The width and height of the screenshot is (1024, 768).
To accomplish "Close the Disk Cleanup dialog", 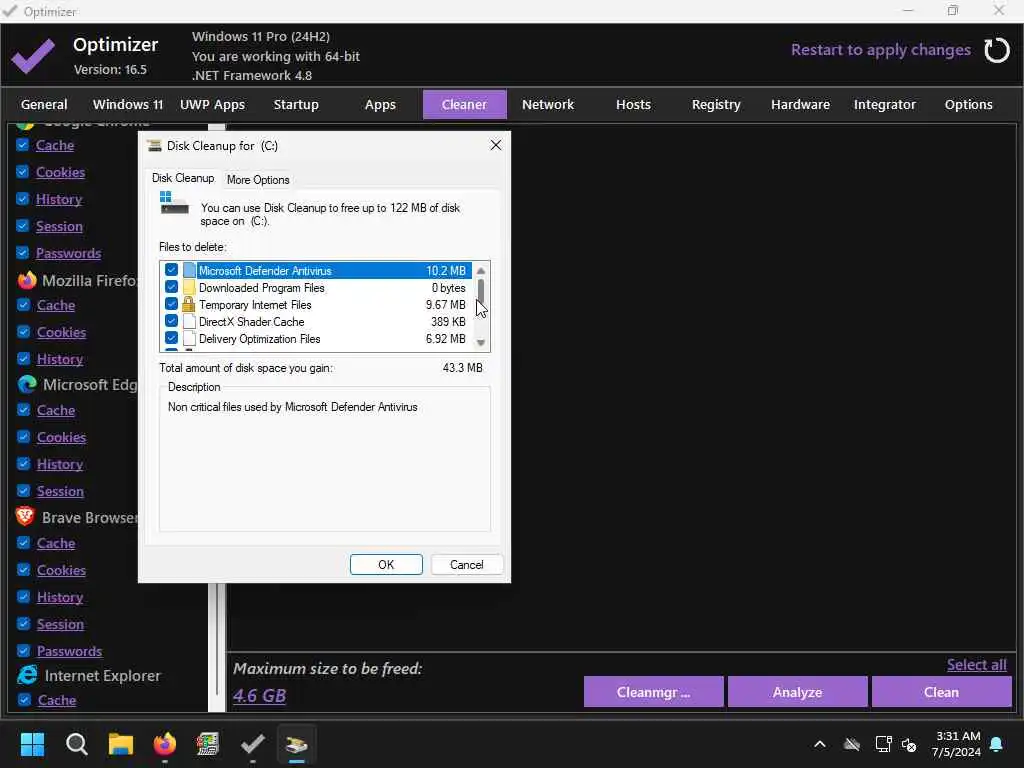I will (496, 145).
